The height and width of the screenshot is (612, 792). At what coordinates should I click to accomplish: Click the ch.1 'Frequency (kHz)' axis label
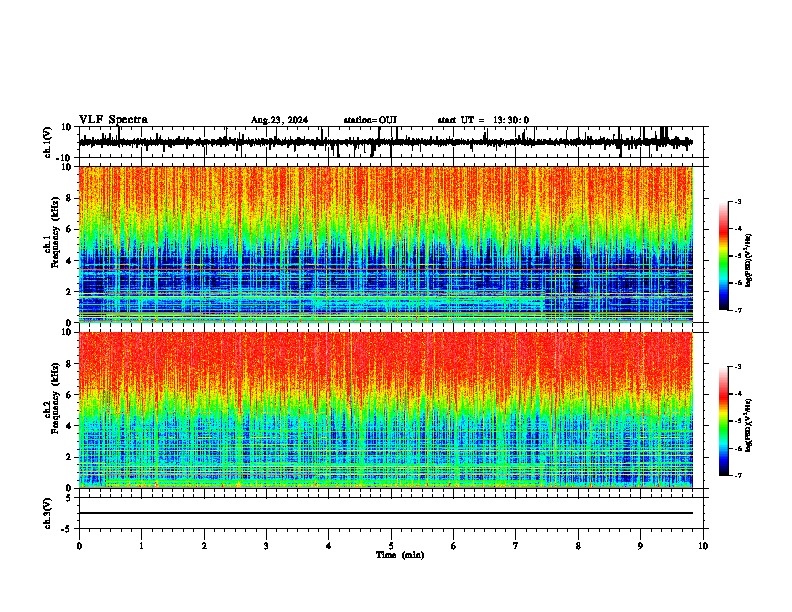[55, 232]
